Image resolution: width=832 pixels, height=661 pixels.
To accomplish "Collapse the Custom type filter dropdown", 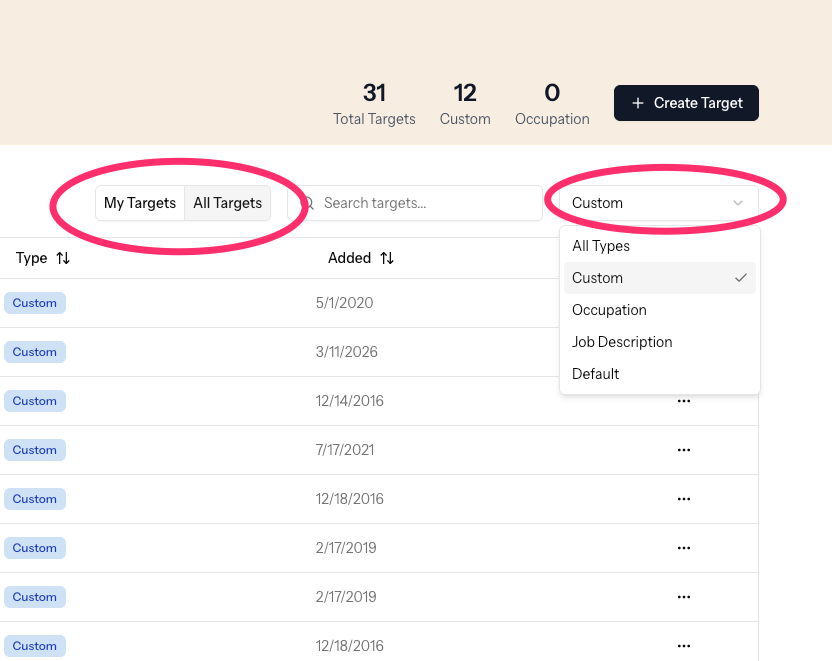I will 658,203.
